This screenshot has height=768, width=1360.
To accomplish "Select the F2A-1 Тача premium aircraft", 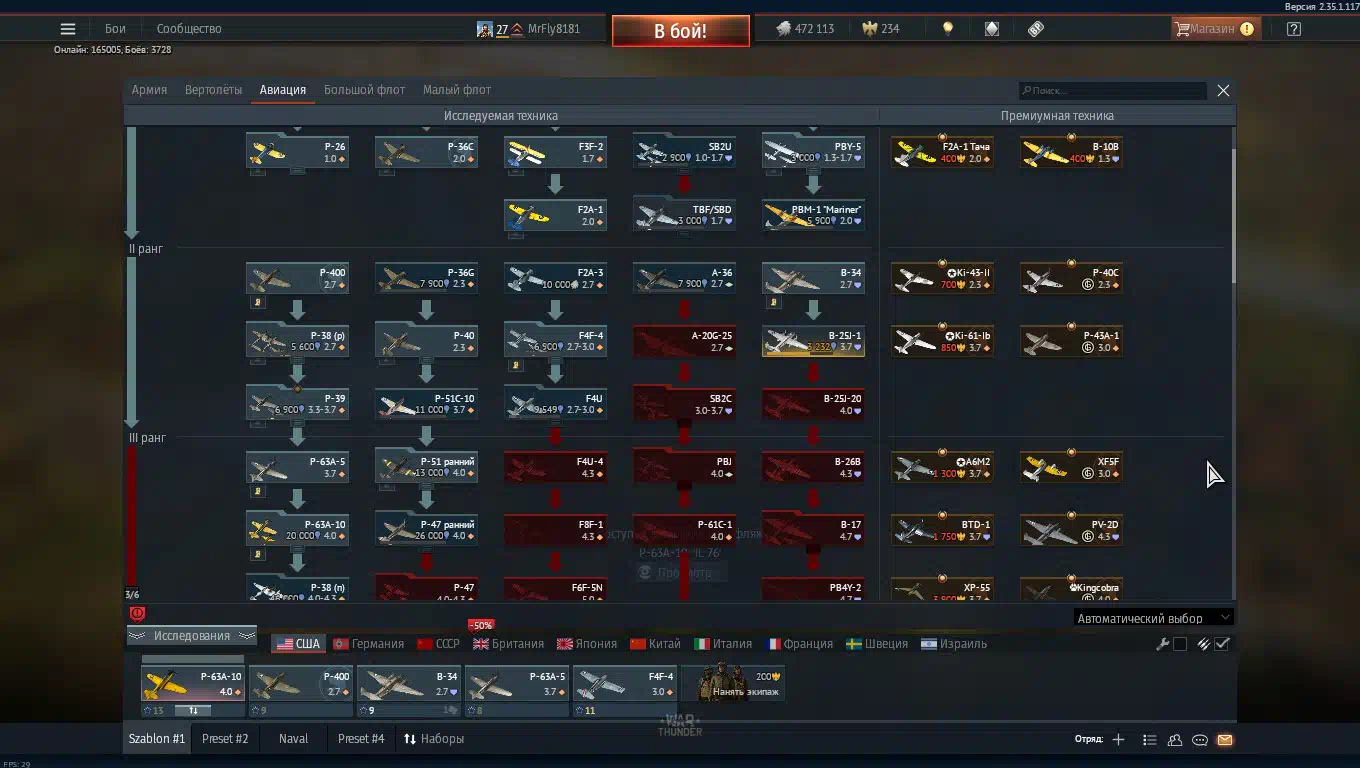I will [942, 152].
